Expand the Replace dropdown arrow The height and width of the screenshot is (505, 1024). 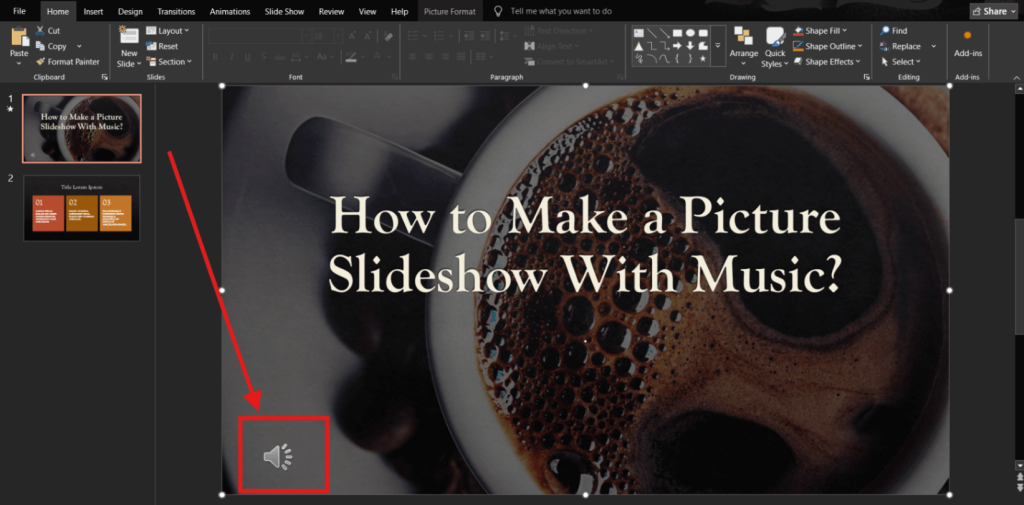(x=934, y=46)
